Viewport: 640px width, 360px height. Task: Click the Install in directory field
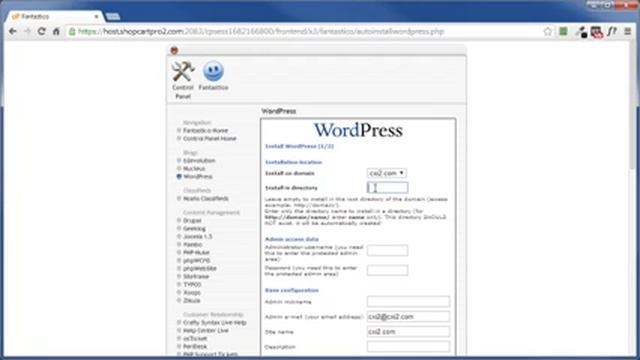tap(387, 188)
